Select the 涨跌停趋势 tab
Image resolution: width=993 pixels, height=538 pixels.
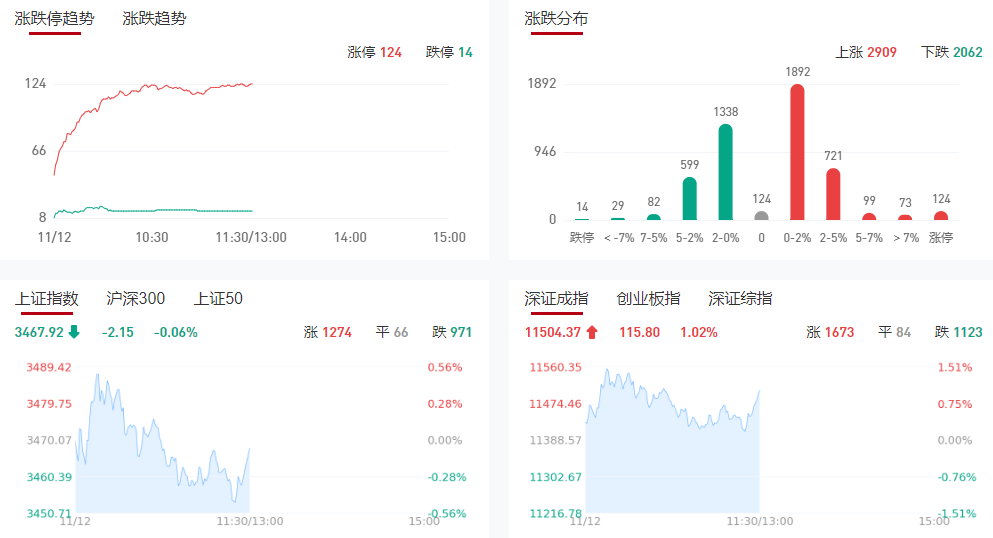[x=54, y=18]
